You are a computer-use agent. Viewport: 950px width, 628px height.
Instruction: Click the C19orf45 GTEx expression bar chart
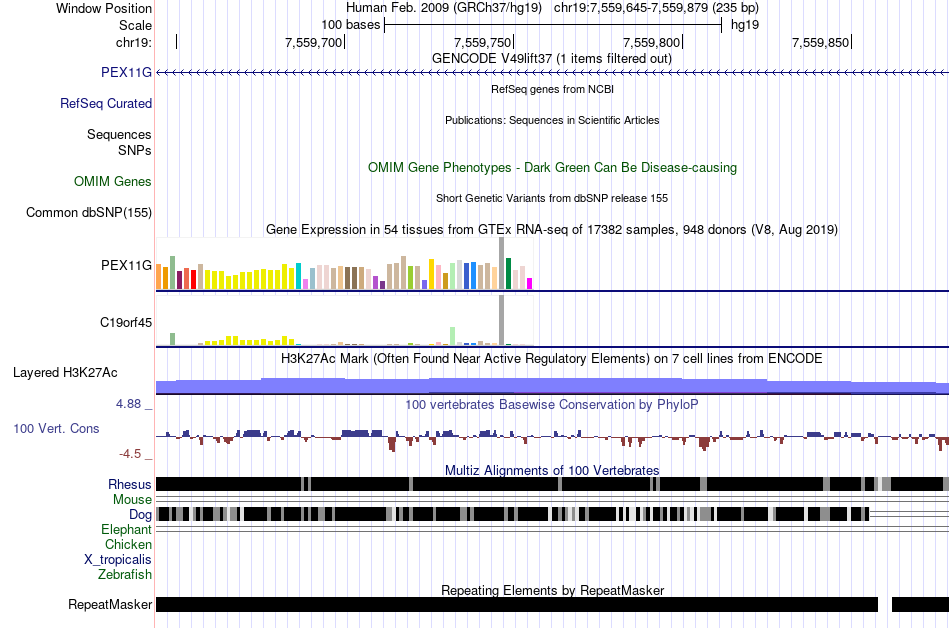[x=344, y=321]
